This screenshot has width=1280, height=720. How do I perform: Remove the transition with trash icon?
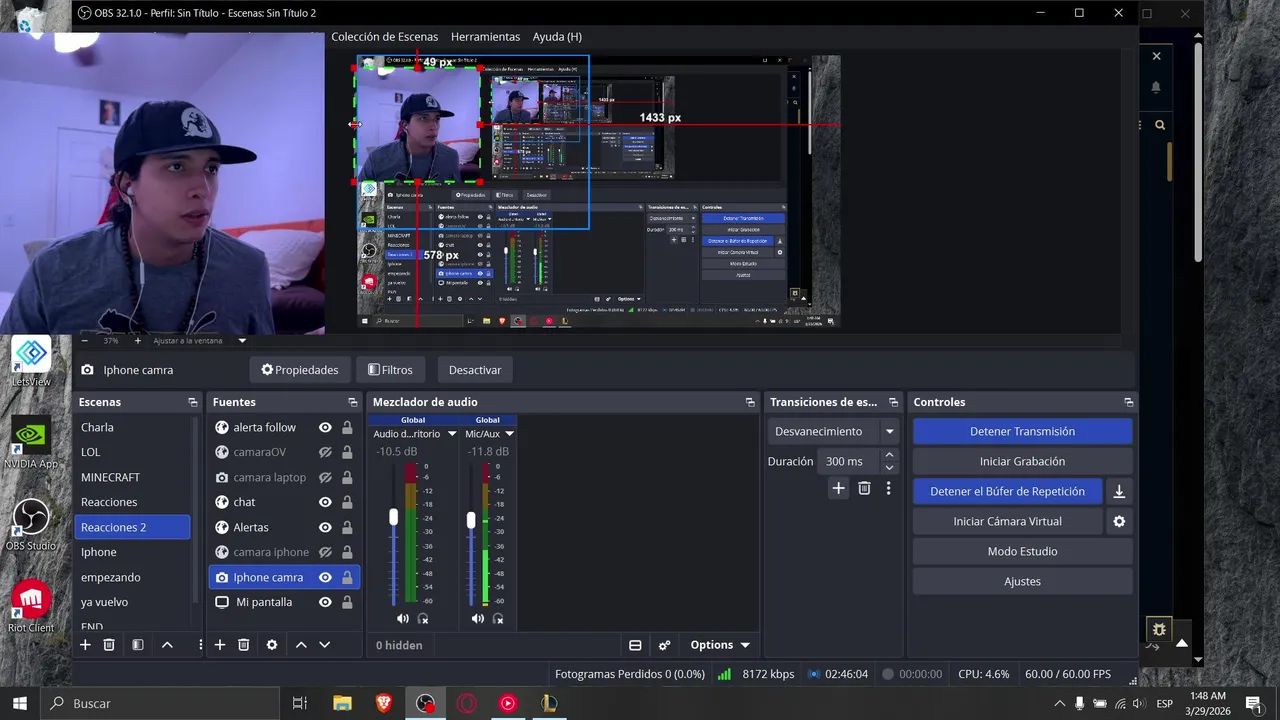tap(864, 488)
